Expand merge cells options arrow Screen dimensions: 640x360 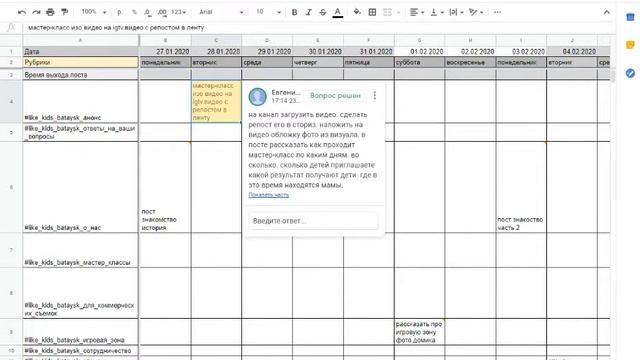(x=398, y=12)
